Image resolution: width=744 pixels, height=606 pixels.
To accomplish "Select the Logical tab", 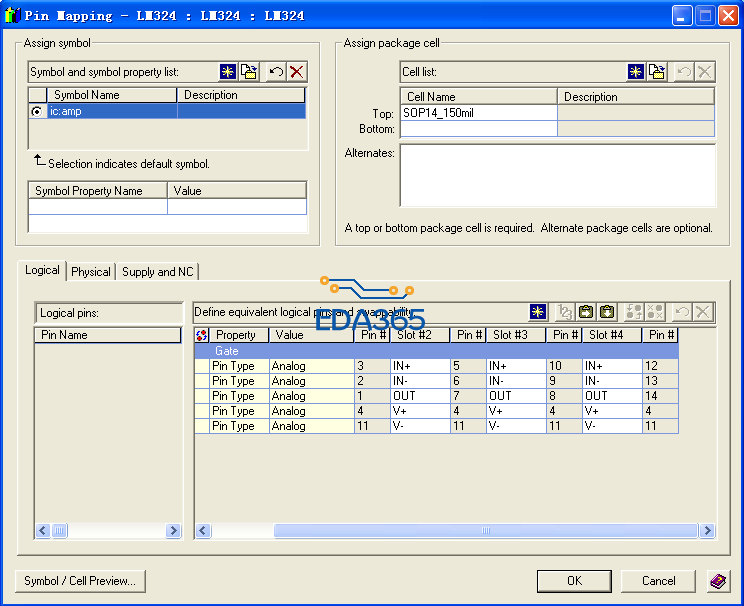I will [43, 271].
